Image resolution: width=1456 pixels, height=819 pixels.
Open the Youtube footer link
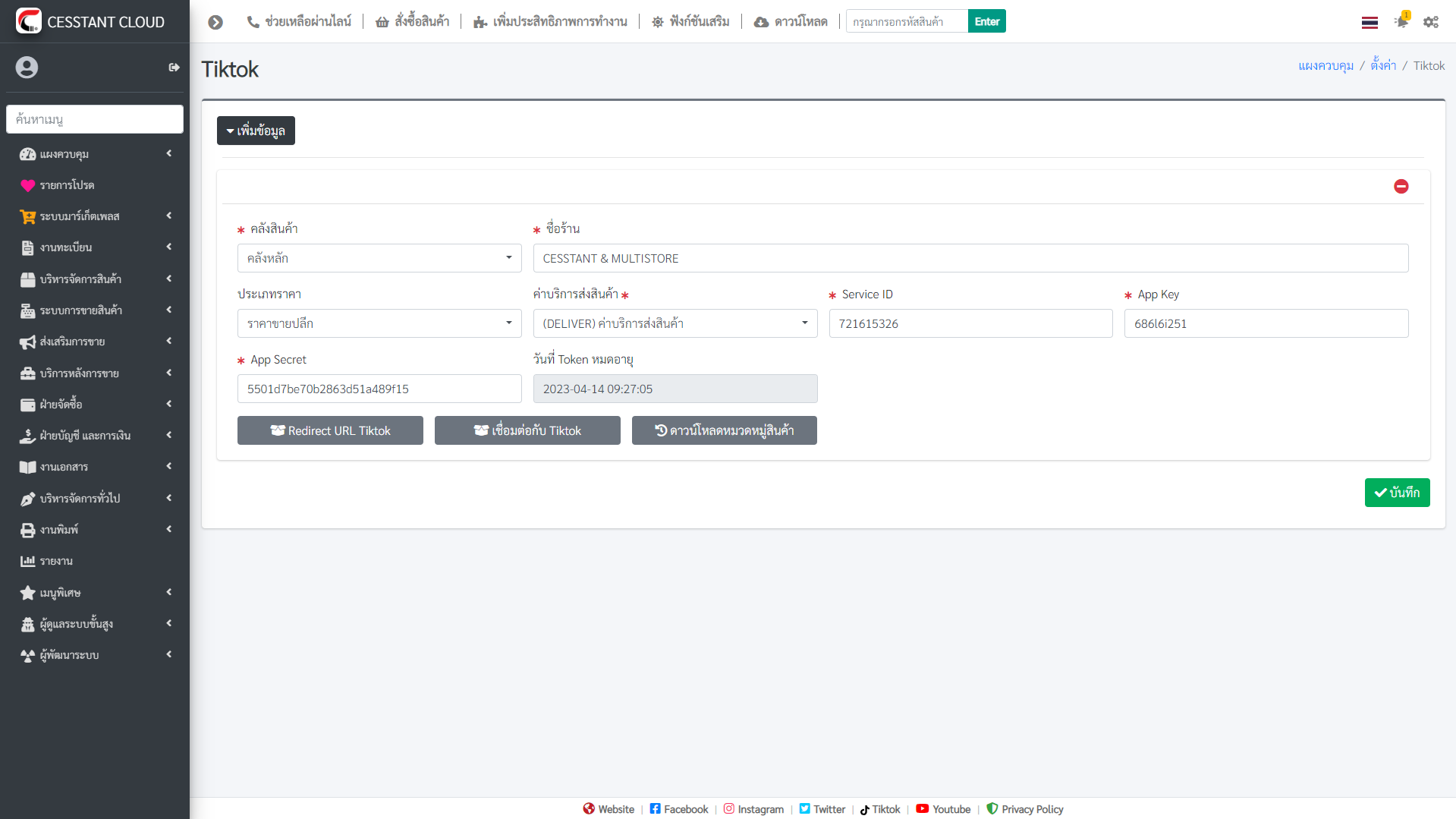coord(943,809)
